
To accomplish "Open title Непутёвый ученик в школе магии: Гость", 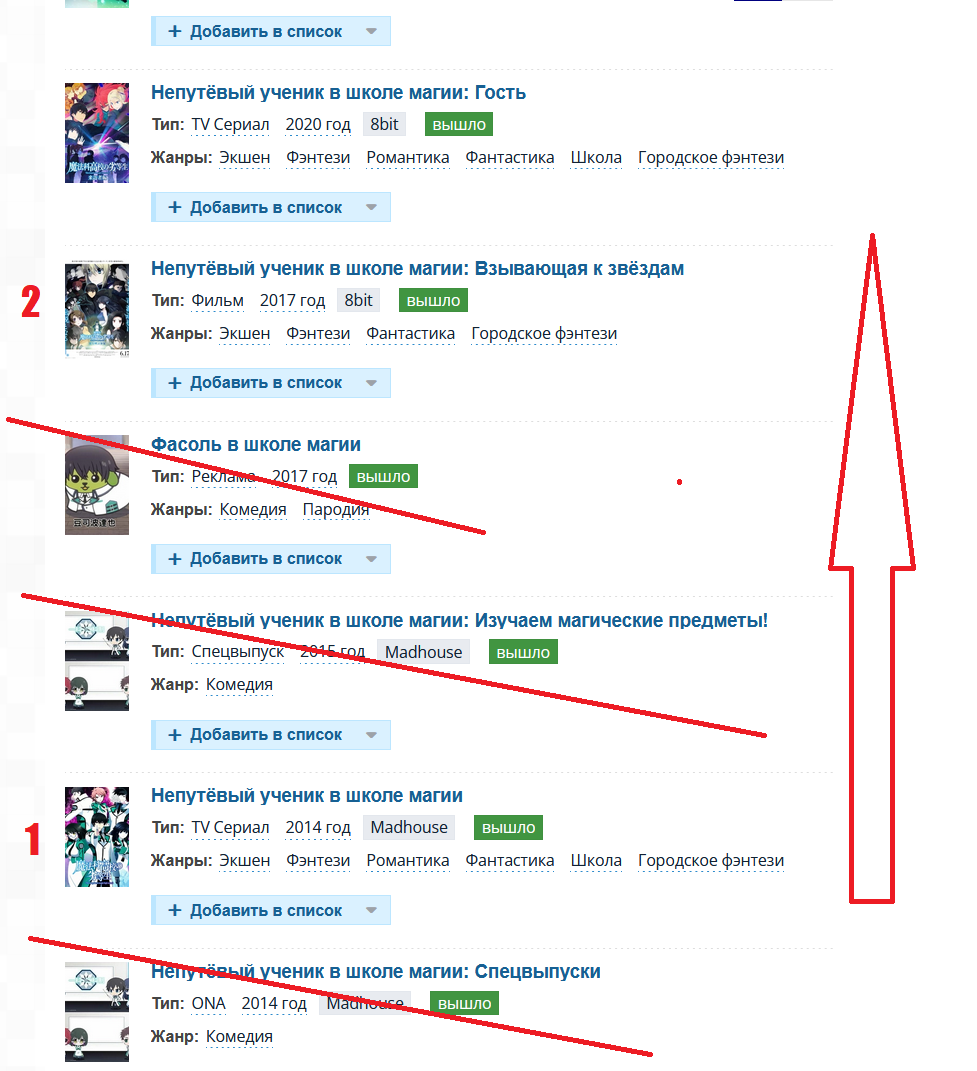I will coord(338,92).
